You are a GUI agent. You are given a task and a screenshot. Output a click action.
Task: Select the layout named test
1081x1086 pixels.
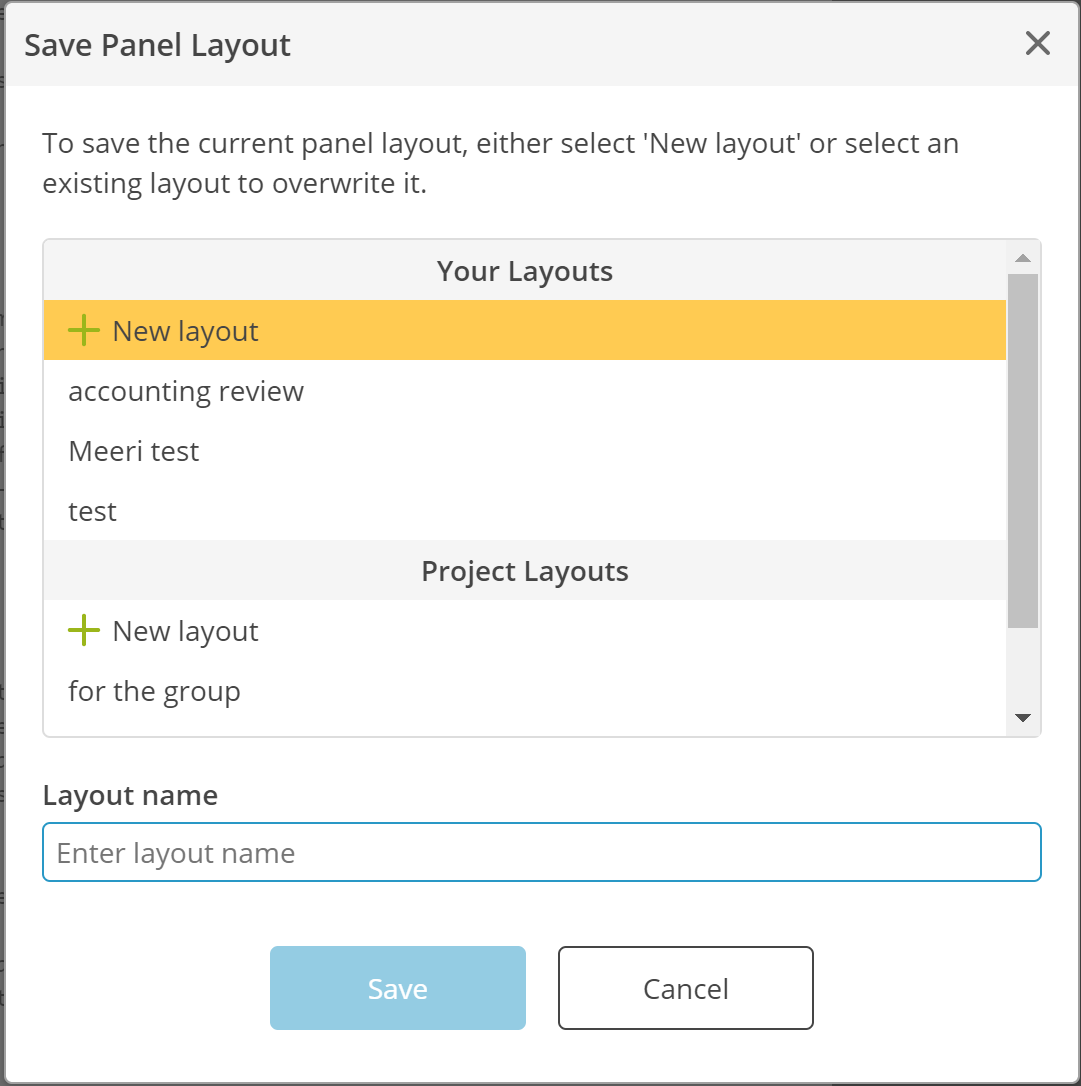tap(525, 511)
